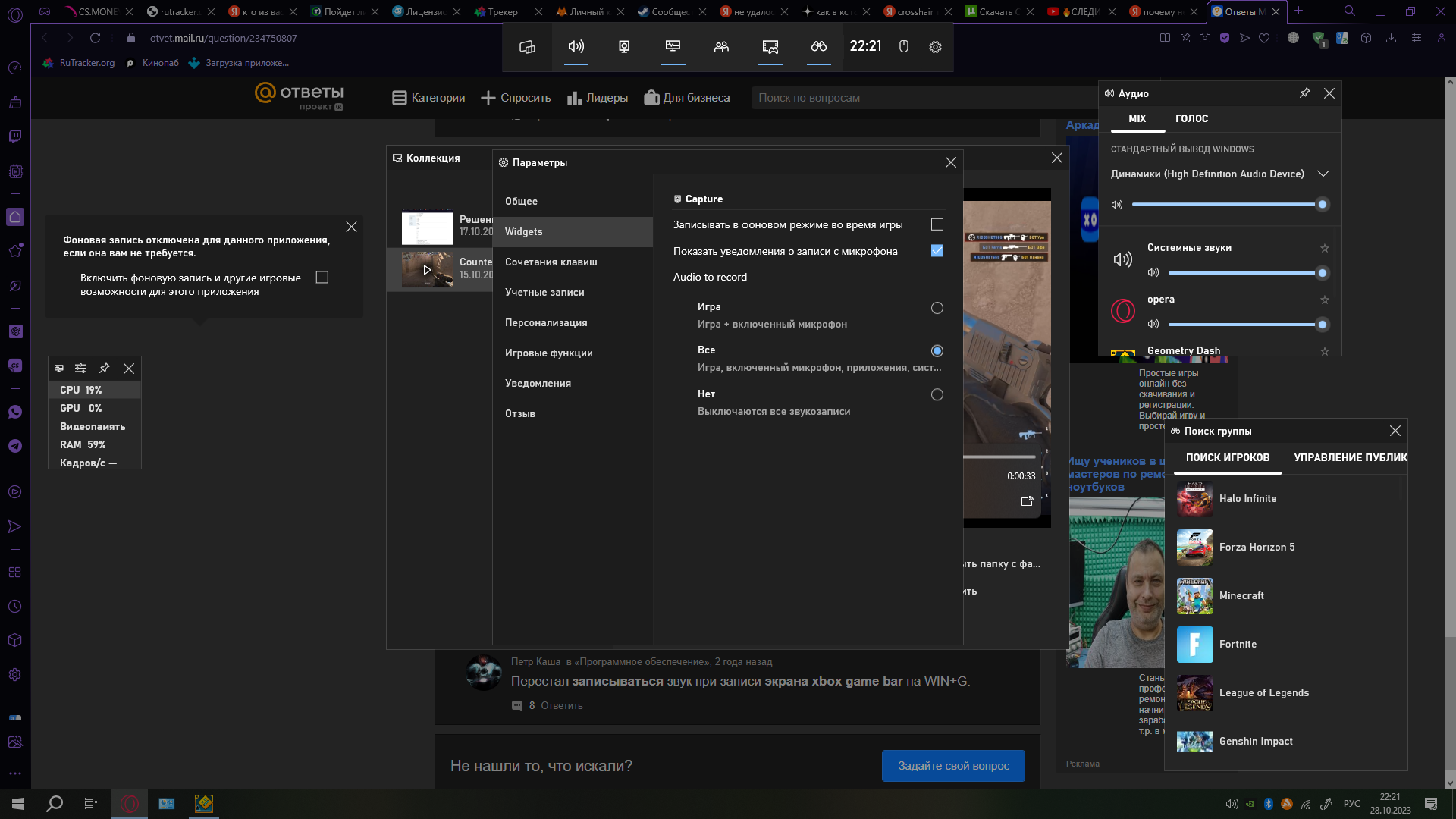Enable 'Записывать в фоновом режиме во время игры' checkbox
The height and width of the screenshot is (819, 1456).
[x=937, y=224]
